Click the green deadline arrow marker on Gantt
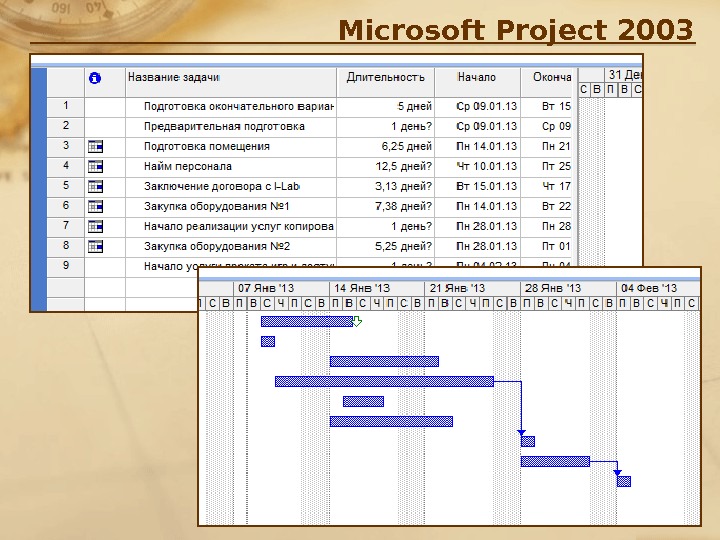Image resolution: width=720 pixels, height=540 pixels. [x=357, y=321]
